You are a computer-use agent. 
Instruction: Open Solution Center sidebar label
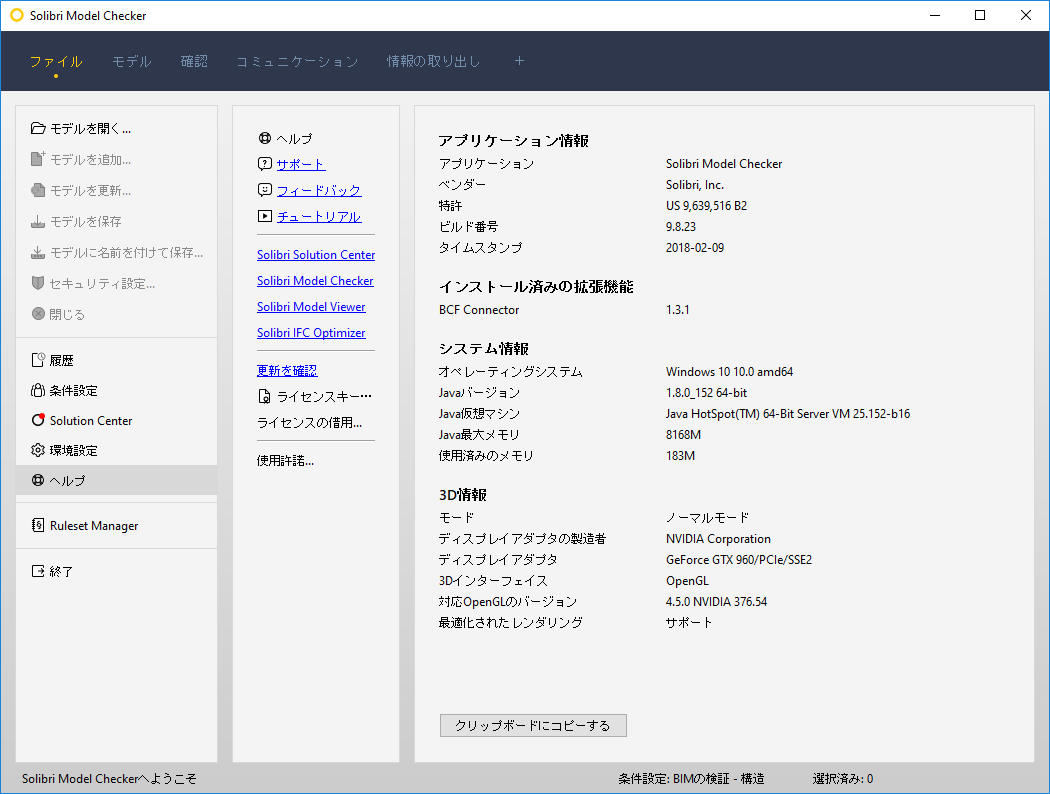click(x=91, y=420)
